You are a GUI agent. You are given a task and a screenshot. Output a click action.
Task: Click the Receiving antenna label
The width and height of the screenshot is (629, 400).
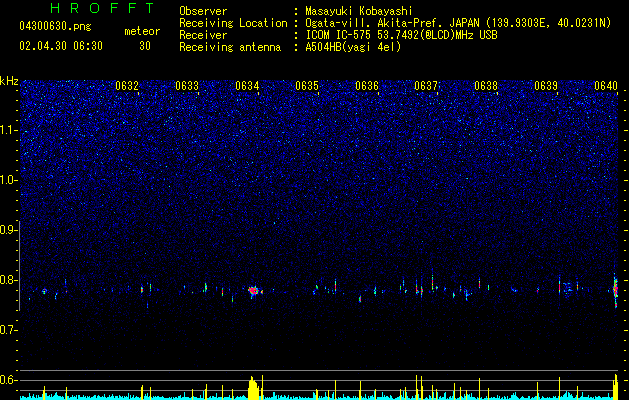(230, 47)
